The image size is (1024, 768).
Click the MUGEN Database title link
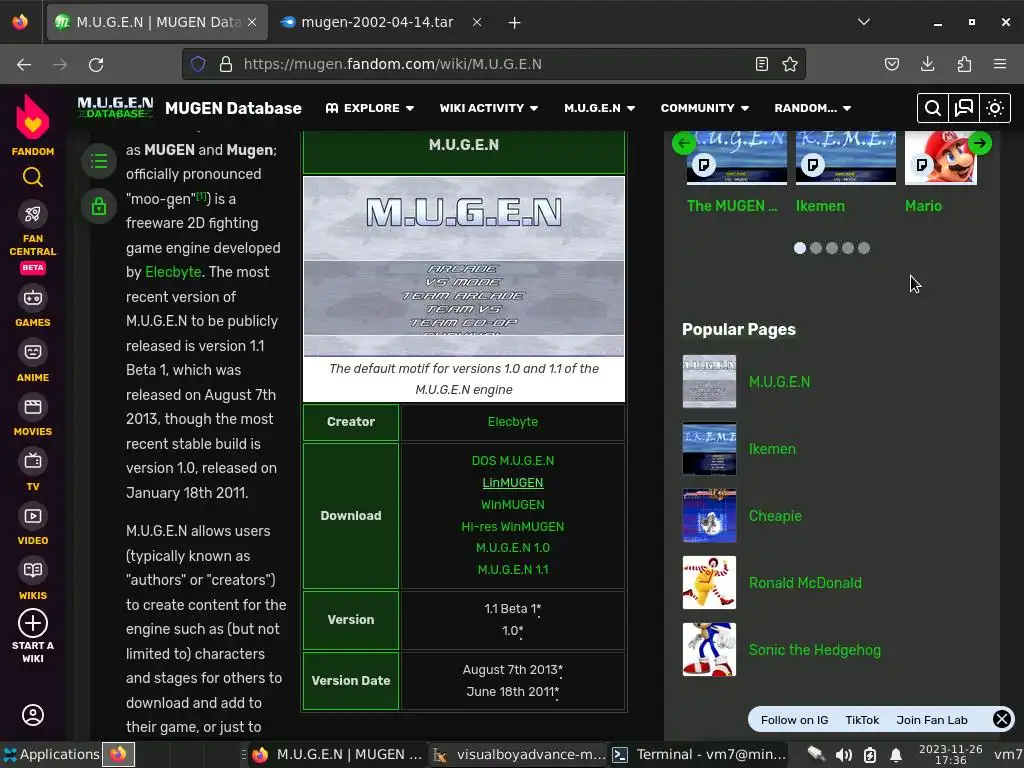(x=233, y=108)
